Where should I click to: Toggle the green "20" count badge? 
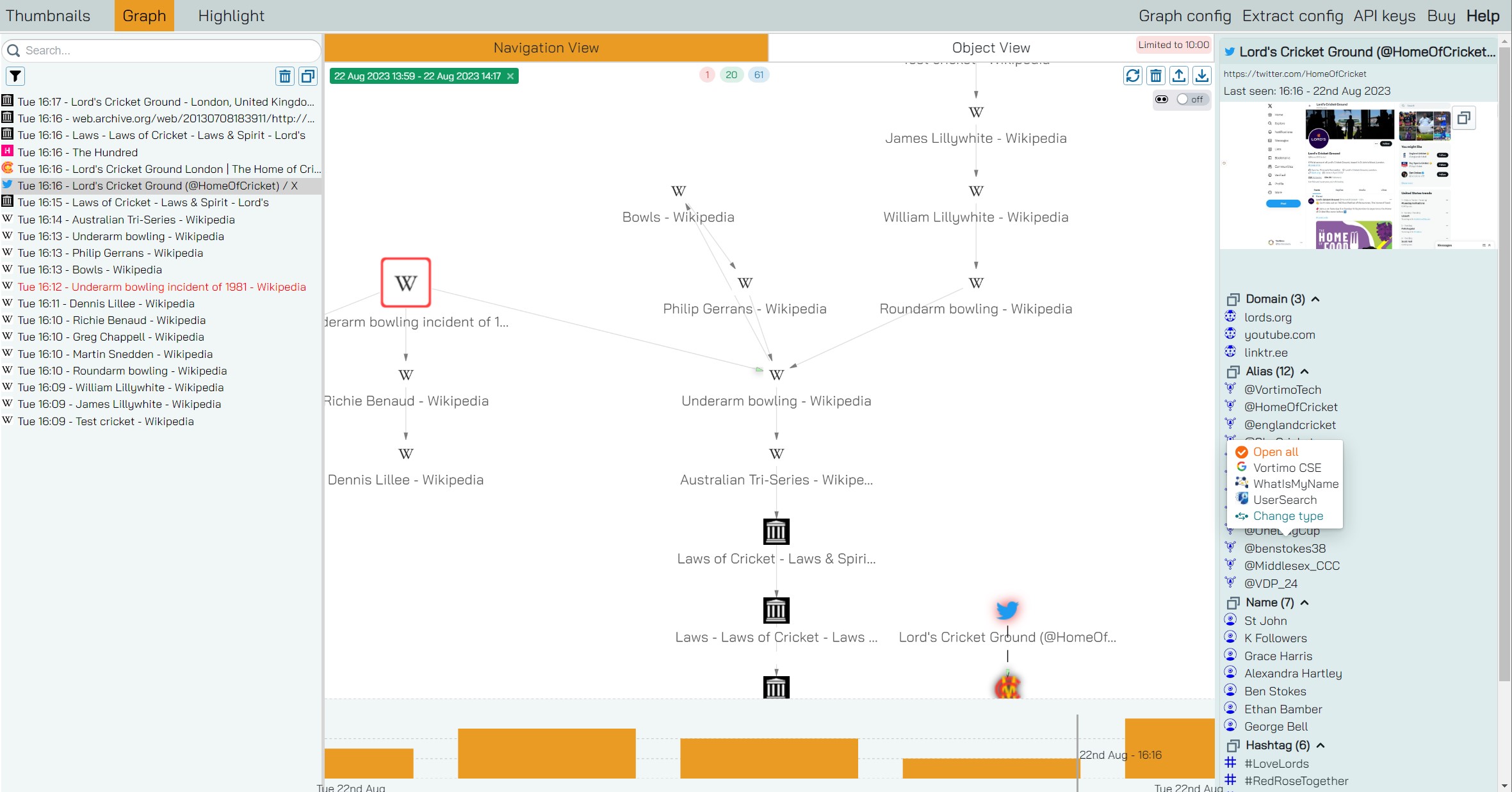pyautogui.click(x=731, y=74)
